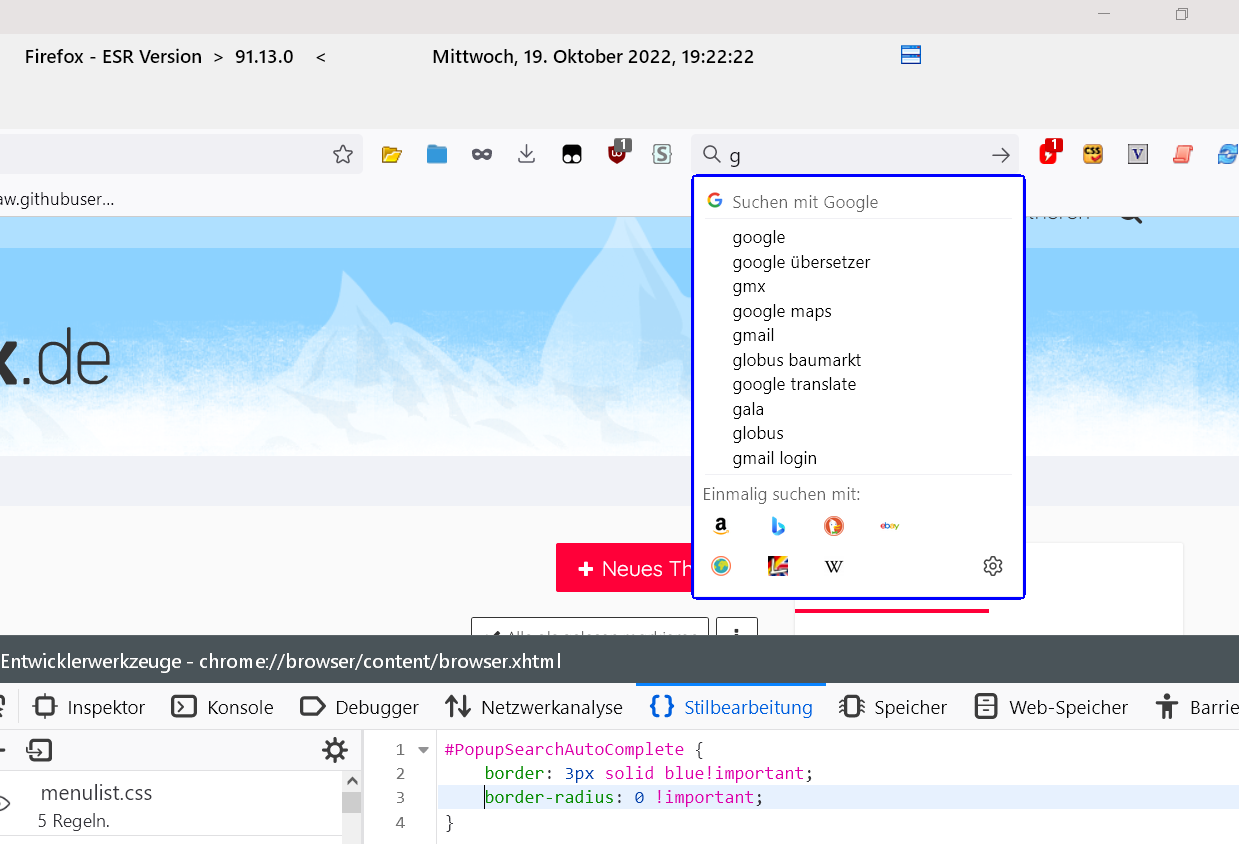
Task: Open the Speicher tab
Action: (x=893, y=707)
